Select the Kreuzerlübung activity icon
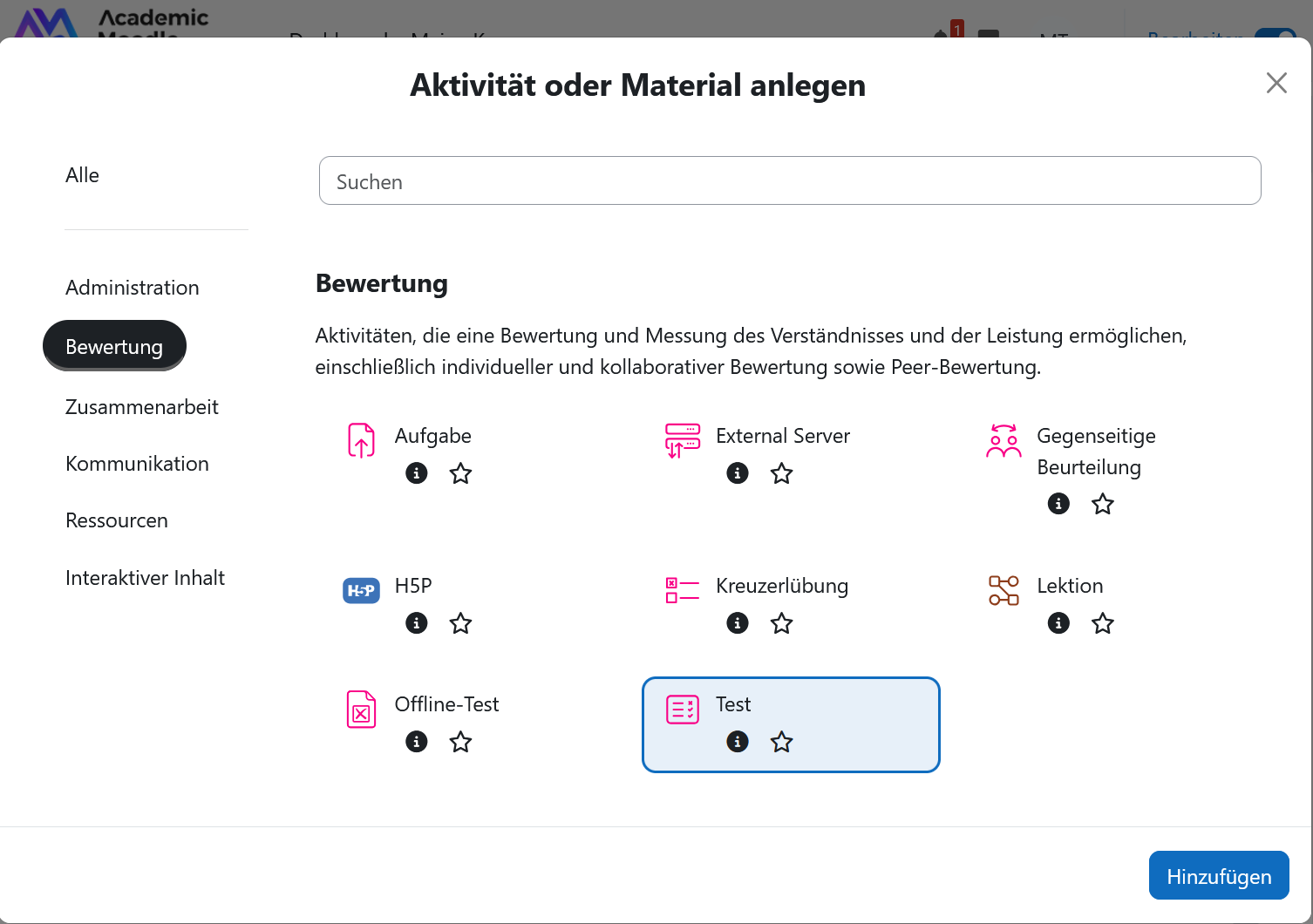 point(683,590)
